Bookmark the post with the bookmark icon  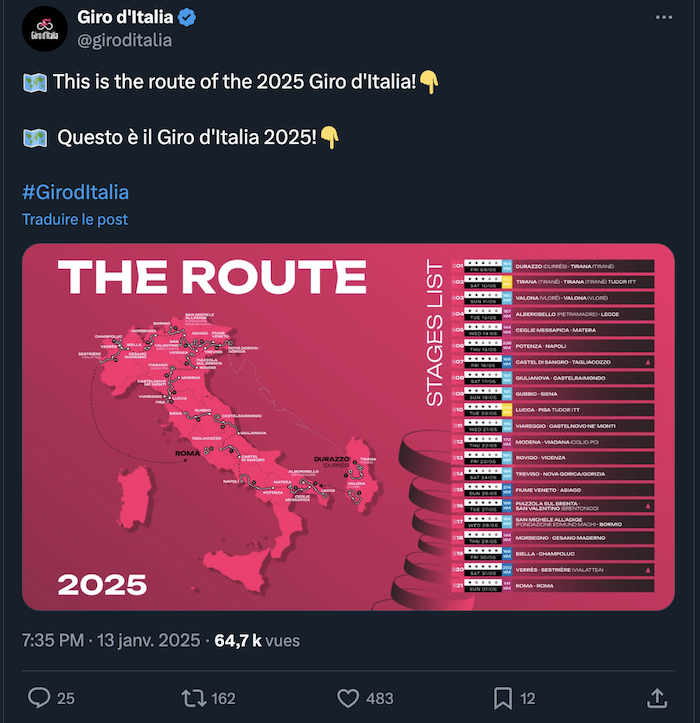(x=503, y=698)
